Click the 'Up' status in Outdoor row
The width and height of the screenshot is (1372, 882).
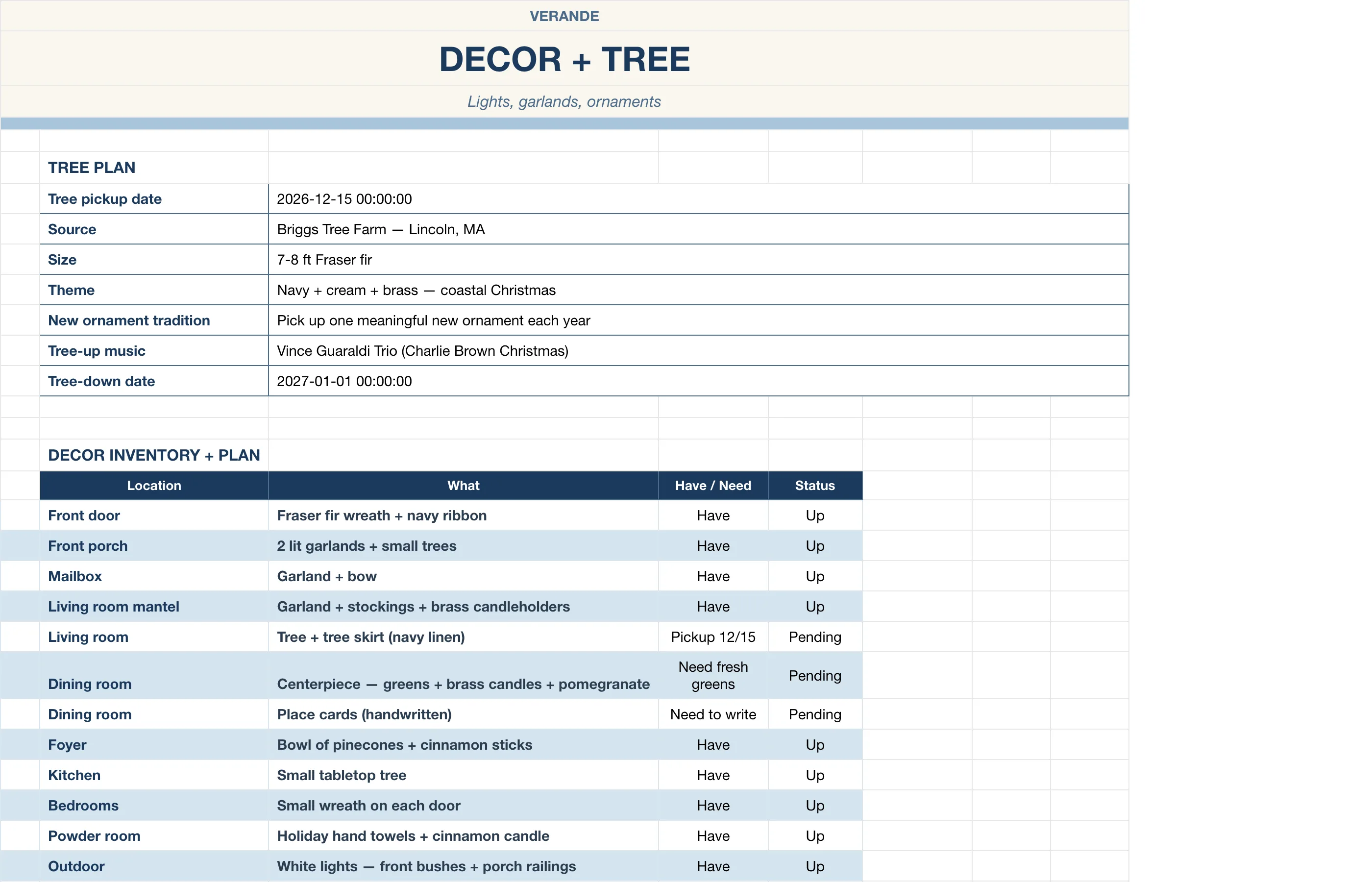click(x=815, y=866)
